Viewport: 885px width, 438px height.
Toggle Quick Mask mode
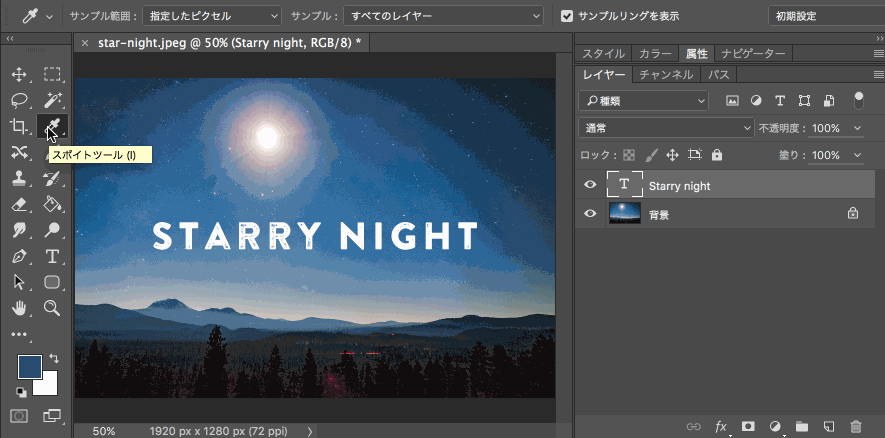point(19,416)
